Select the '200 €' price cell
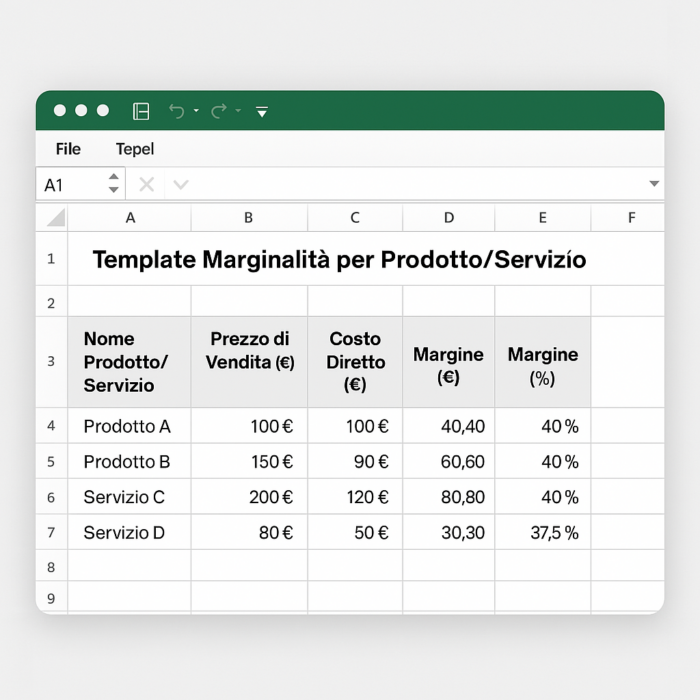 click(249, 496)
